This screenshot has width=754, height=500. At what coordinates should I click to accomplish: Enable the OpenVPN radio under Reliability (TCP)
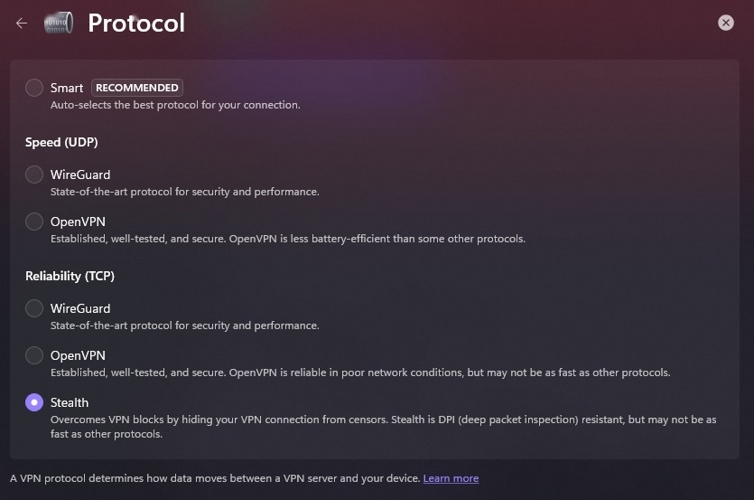coord(34,356)
